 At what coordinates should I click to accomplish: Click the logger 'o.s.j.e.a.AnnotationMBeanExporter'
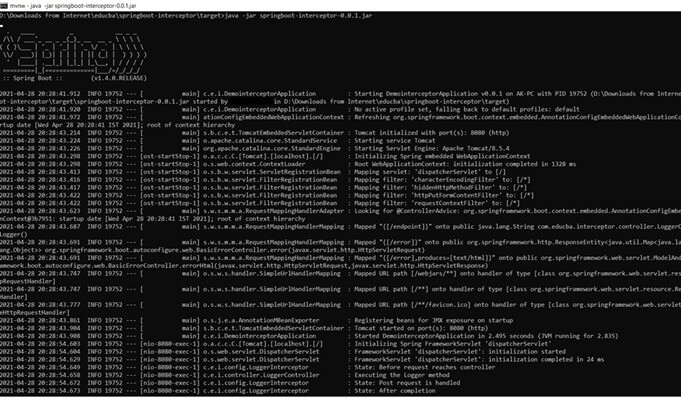click(x=261, y=321)
